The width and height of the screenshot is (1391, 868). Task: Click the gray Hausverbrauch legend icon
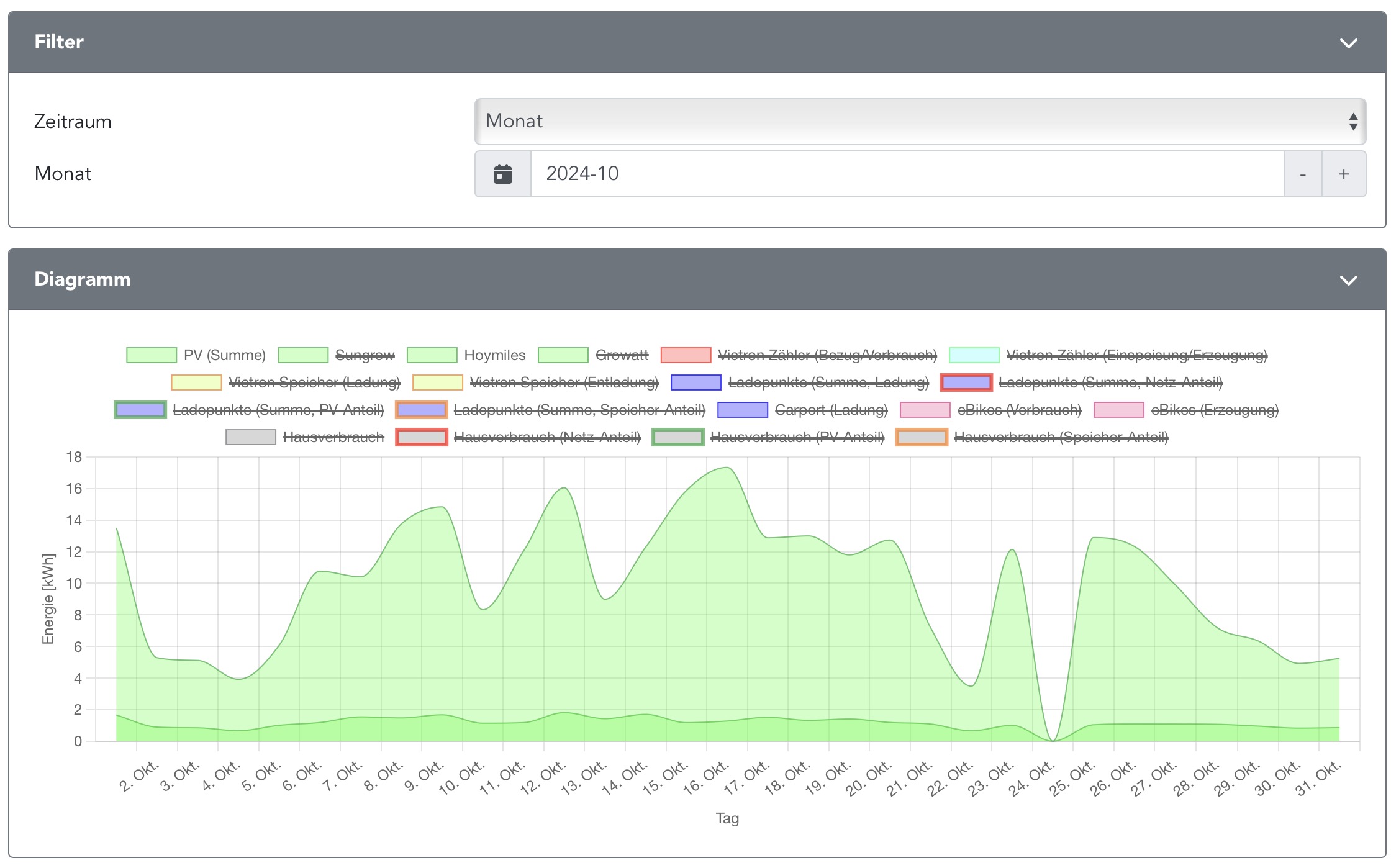click(x=250, y=437)
